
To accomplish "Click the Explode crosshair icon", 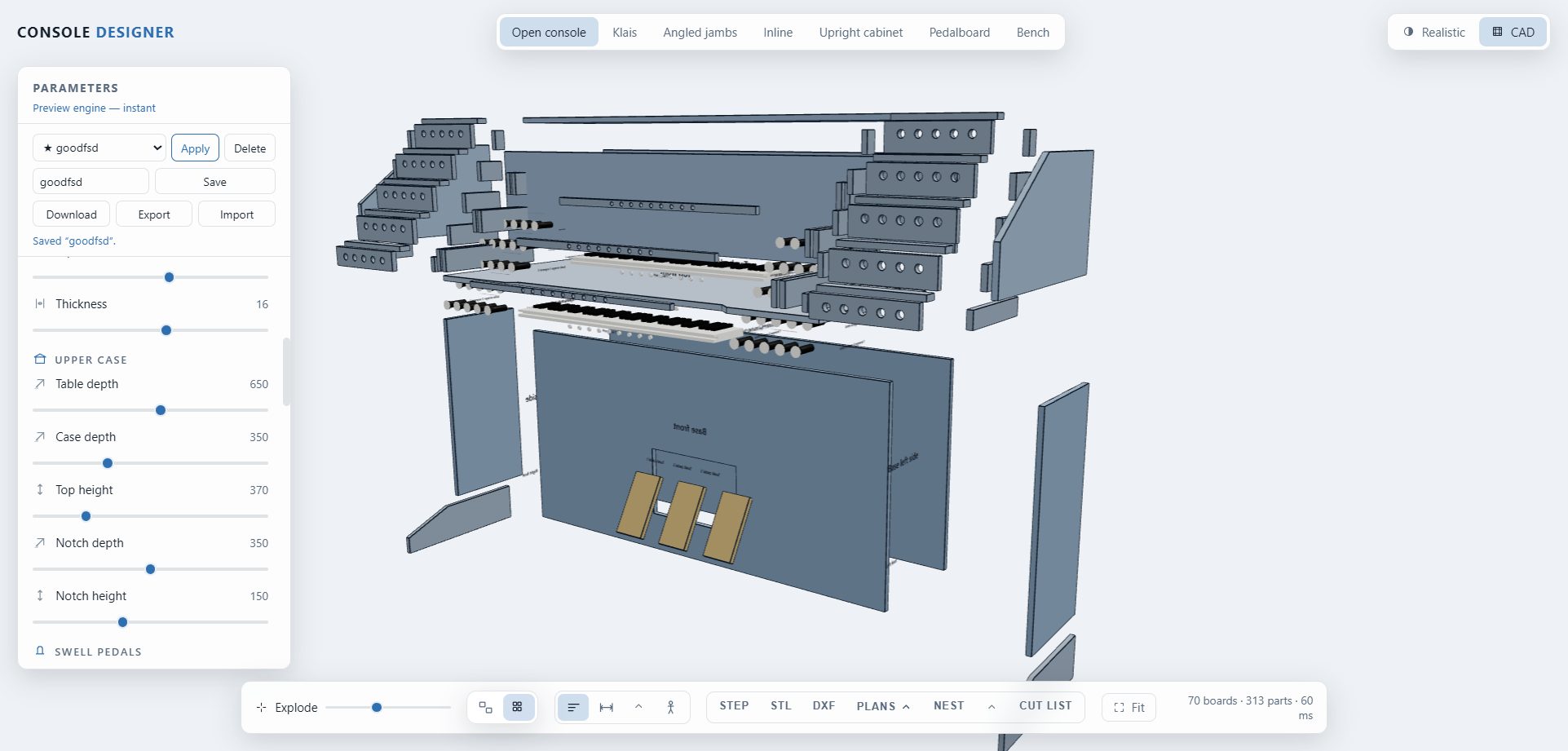I will click(261, 708).
